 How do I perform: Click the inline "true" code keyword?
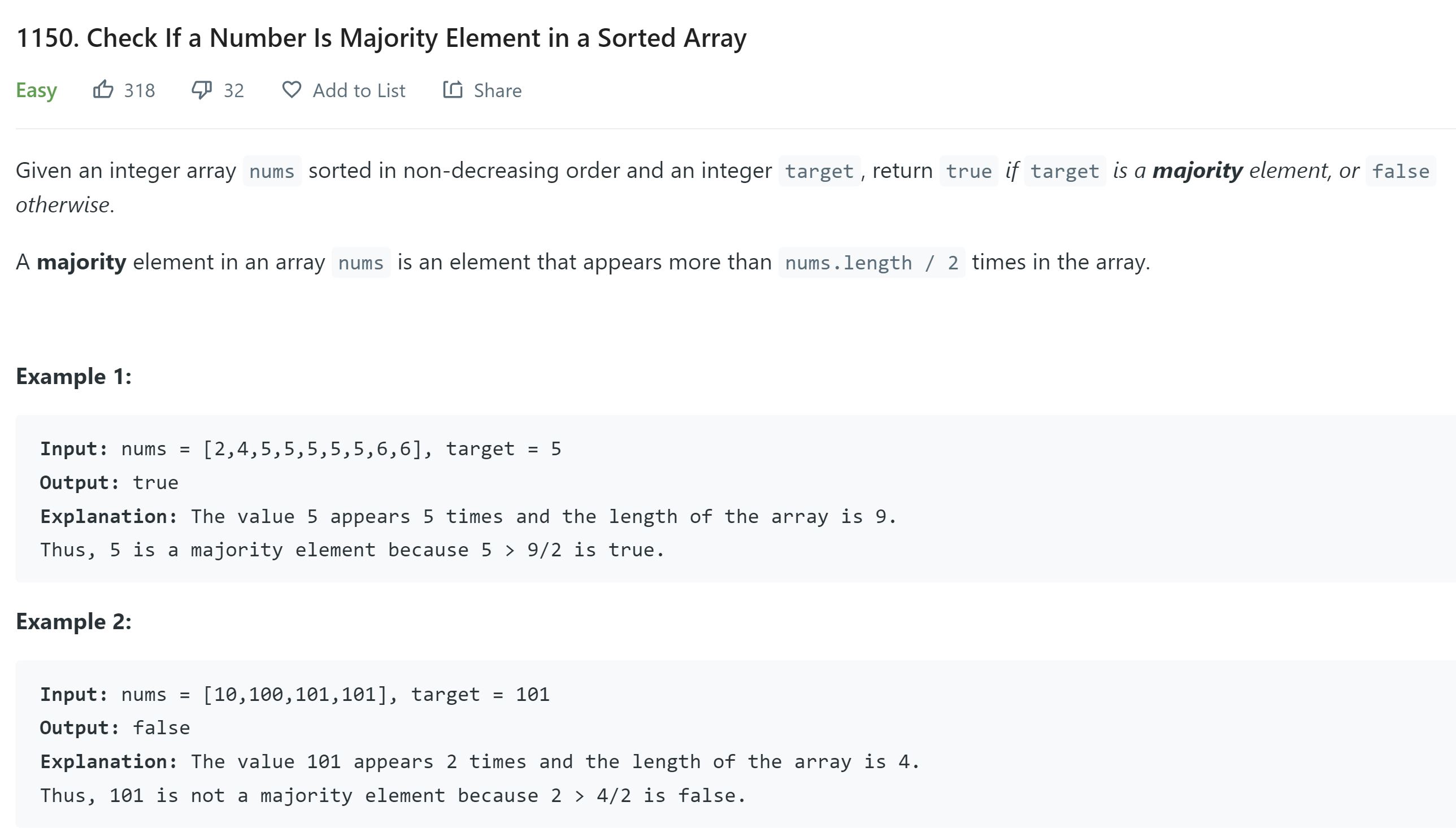pyautogui.click(x=968, y=171)
